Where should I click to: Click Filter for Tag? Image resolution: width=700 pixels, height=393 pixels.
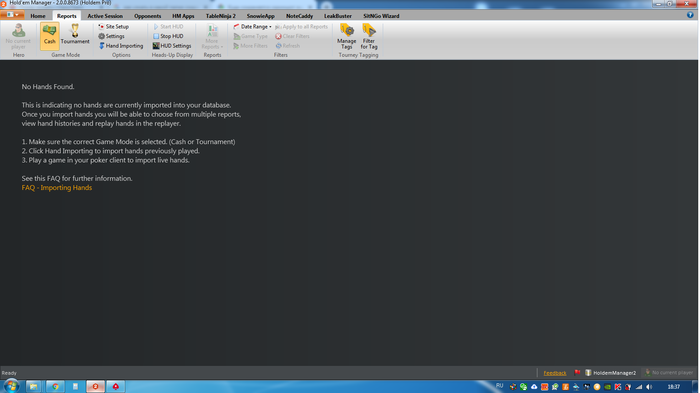(369, 37)
